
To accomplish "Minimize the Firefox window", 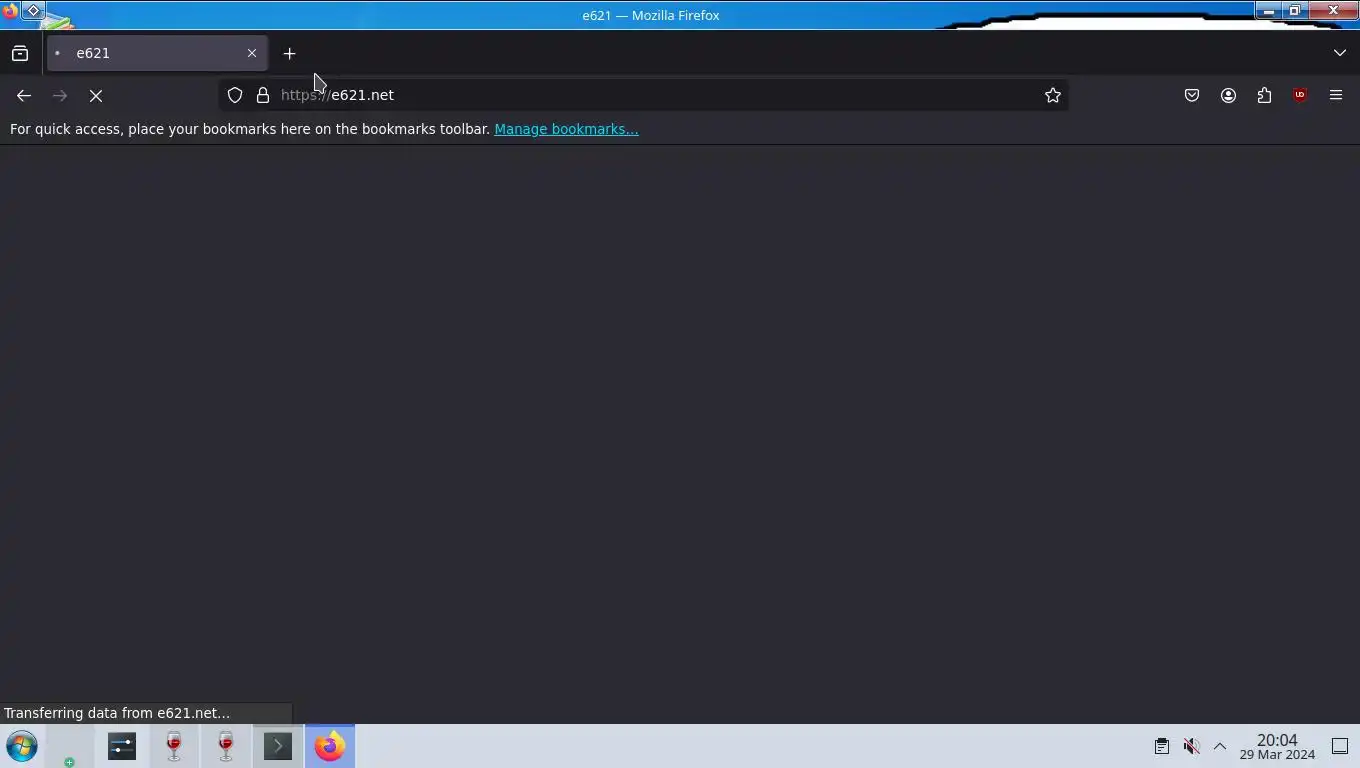I will [1268, 11].
